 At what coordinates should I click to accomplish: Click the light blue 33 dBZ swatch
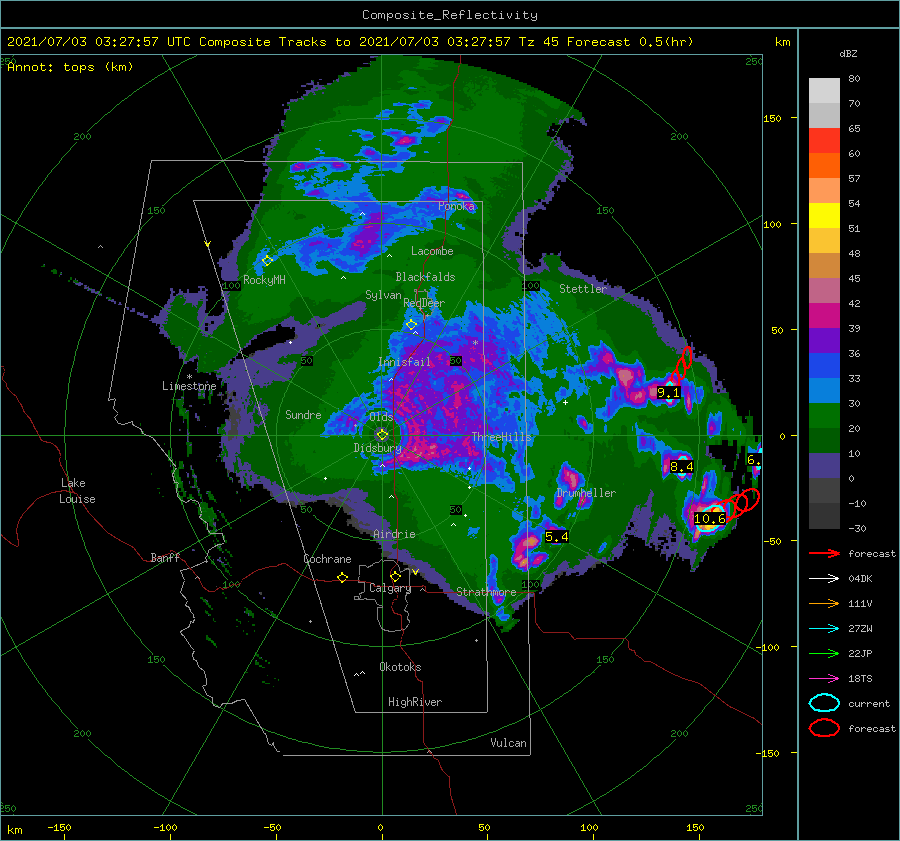point(824,390)
